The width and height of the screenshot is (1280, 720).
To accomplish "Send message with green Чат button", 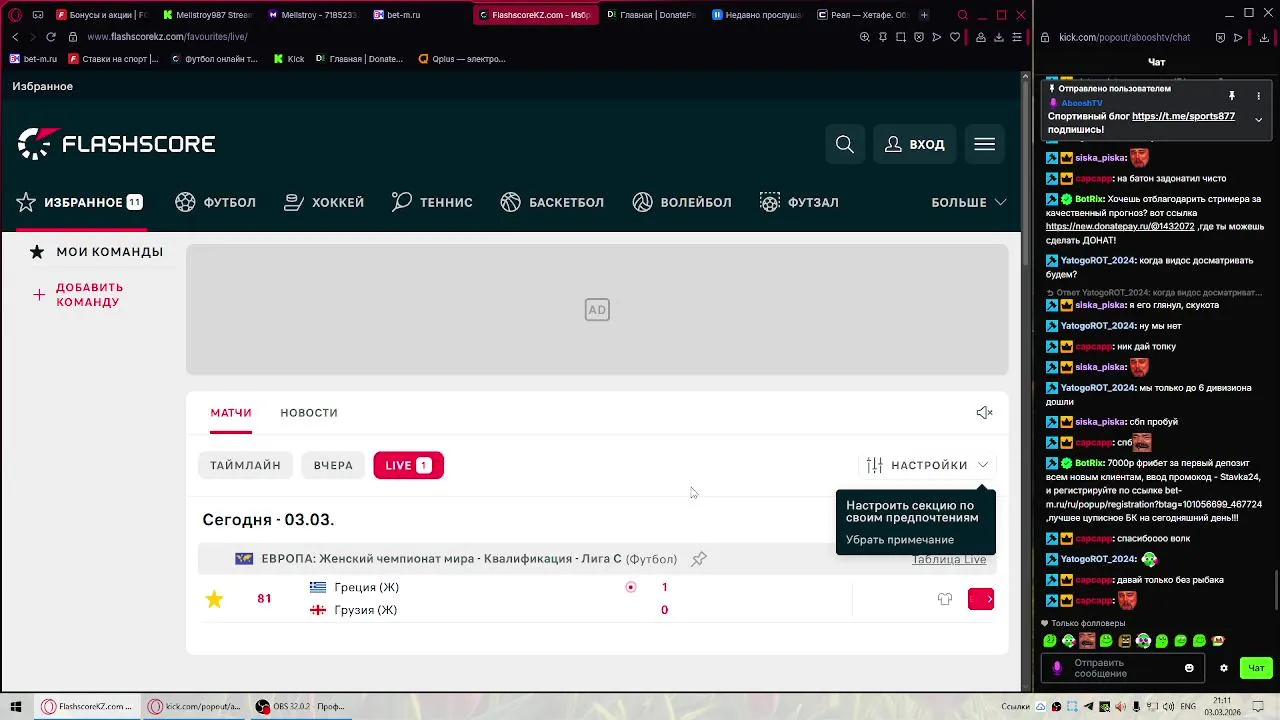I will [1256, 668].
